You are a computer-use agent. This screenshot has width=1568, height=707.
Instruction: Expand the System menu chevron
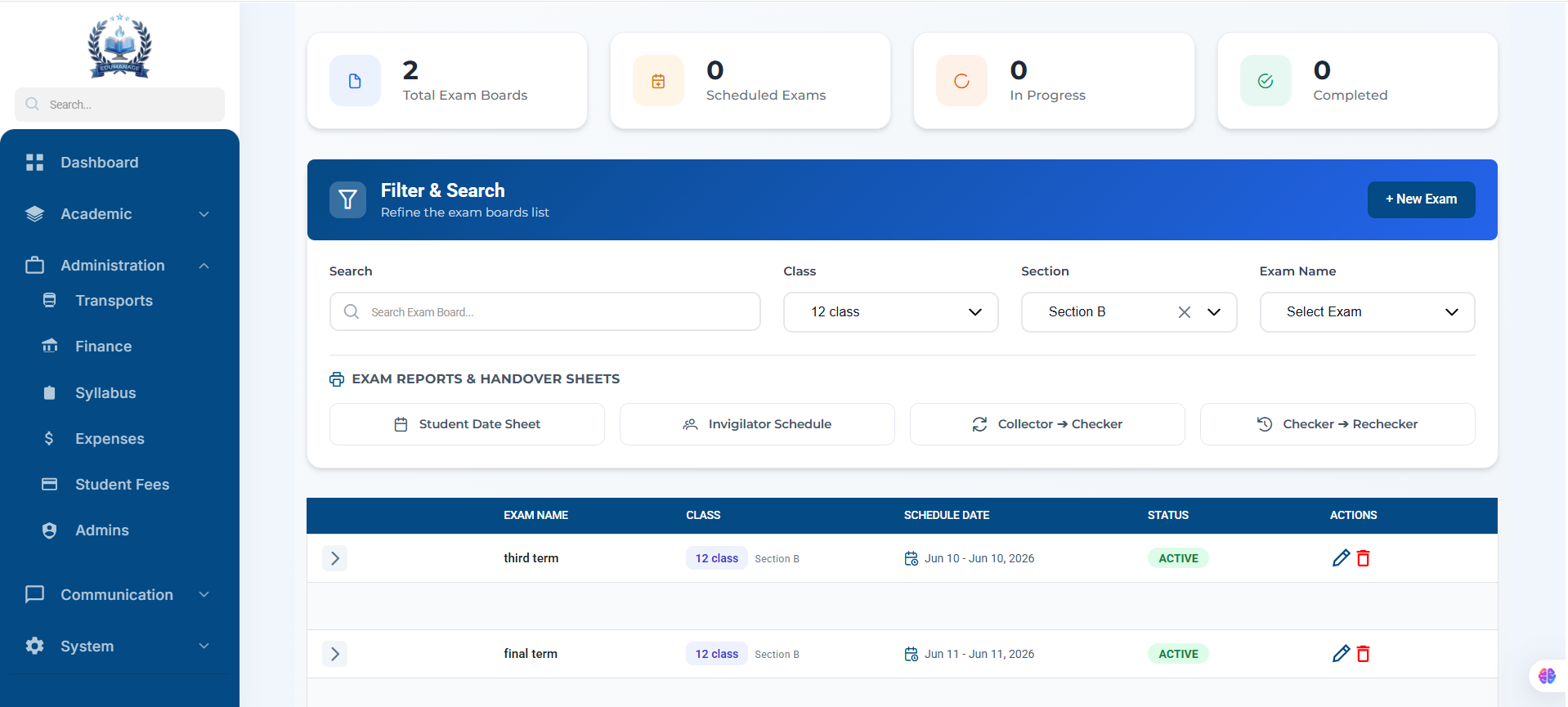pyautogui.click(x=204, y=646)
